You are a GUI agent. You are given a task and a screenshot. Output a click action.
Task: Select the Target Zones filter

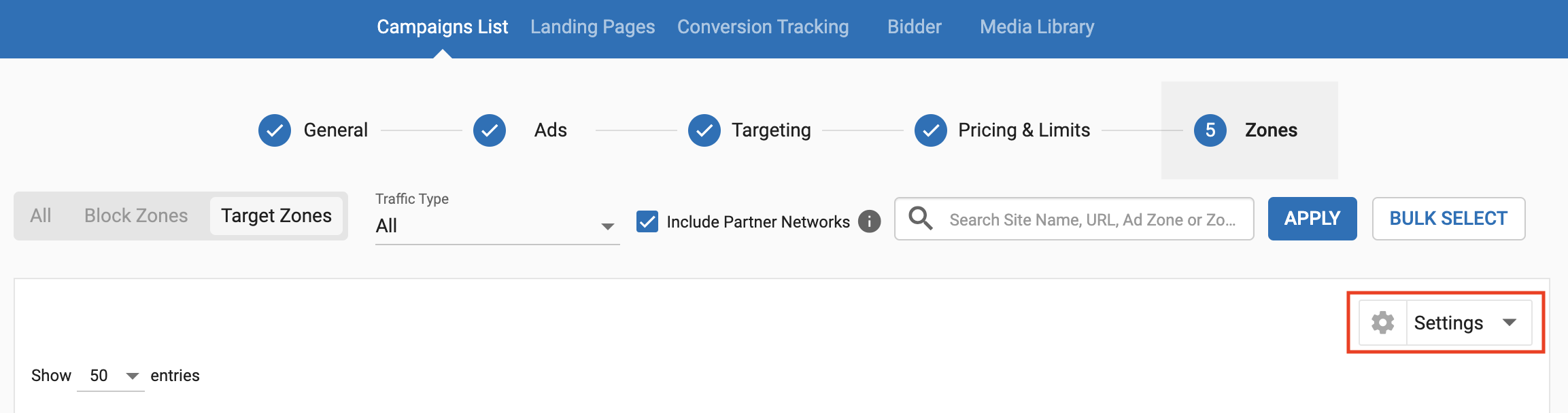[x=276, y=216]
